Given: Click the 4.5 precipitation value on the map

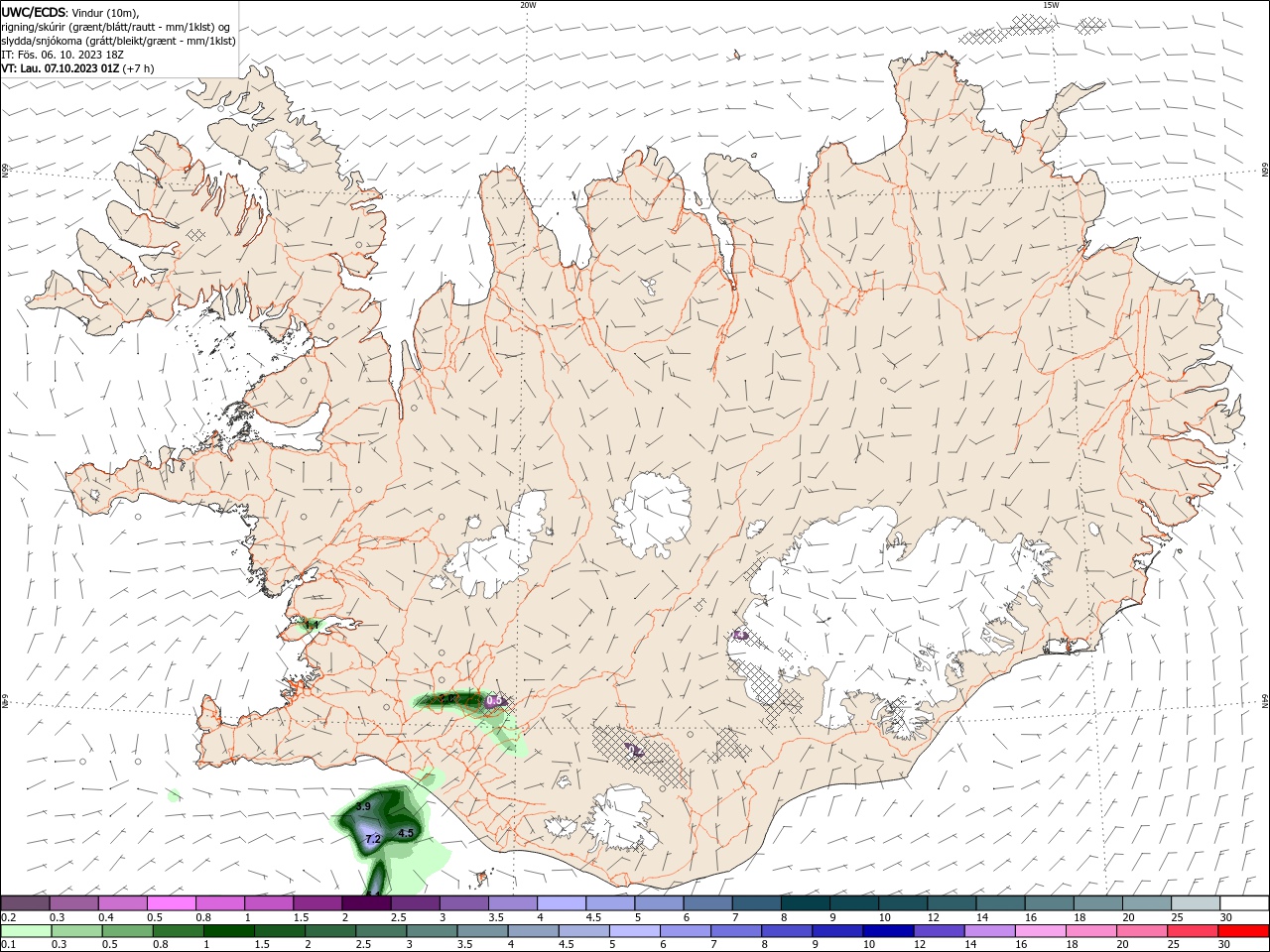Looking at the screenshot, I should point(405,833).
